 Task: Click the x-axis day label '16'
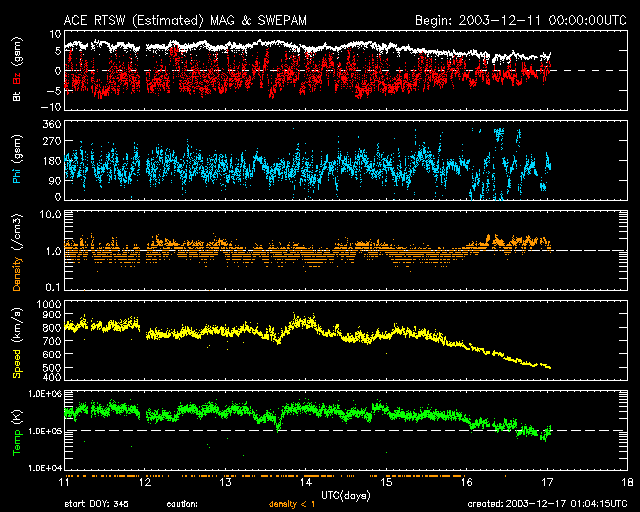(x=467, y=482)
